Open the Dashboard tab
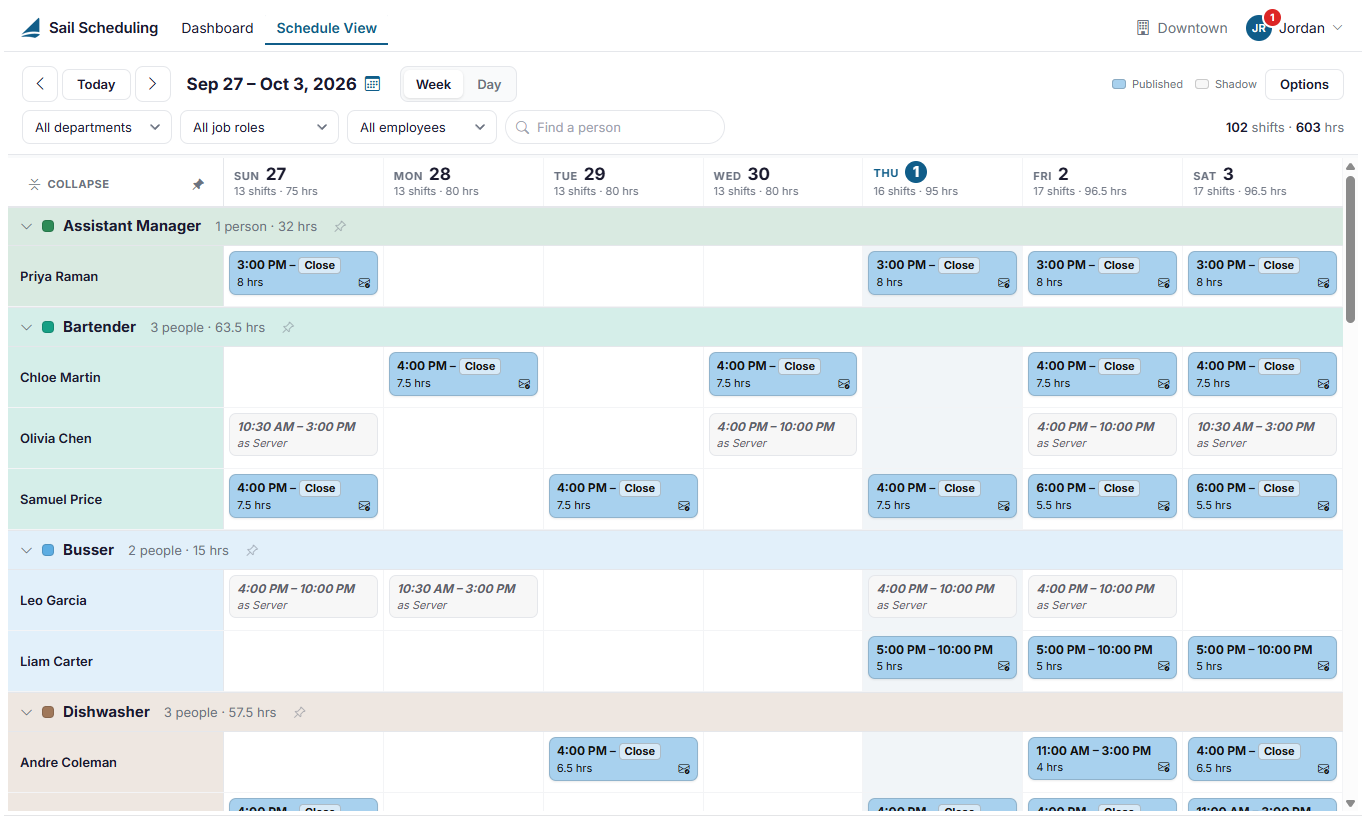Image resolution: width=1366 pixels, height=820 pixels. pos(217,28)
